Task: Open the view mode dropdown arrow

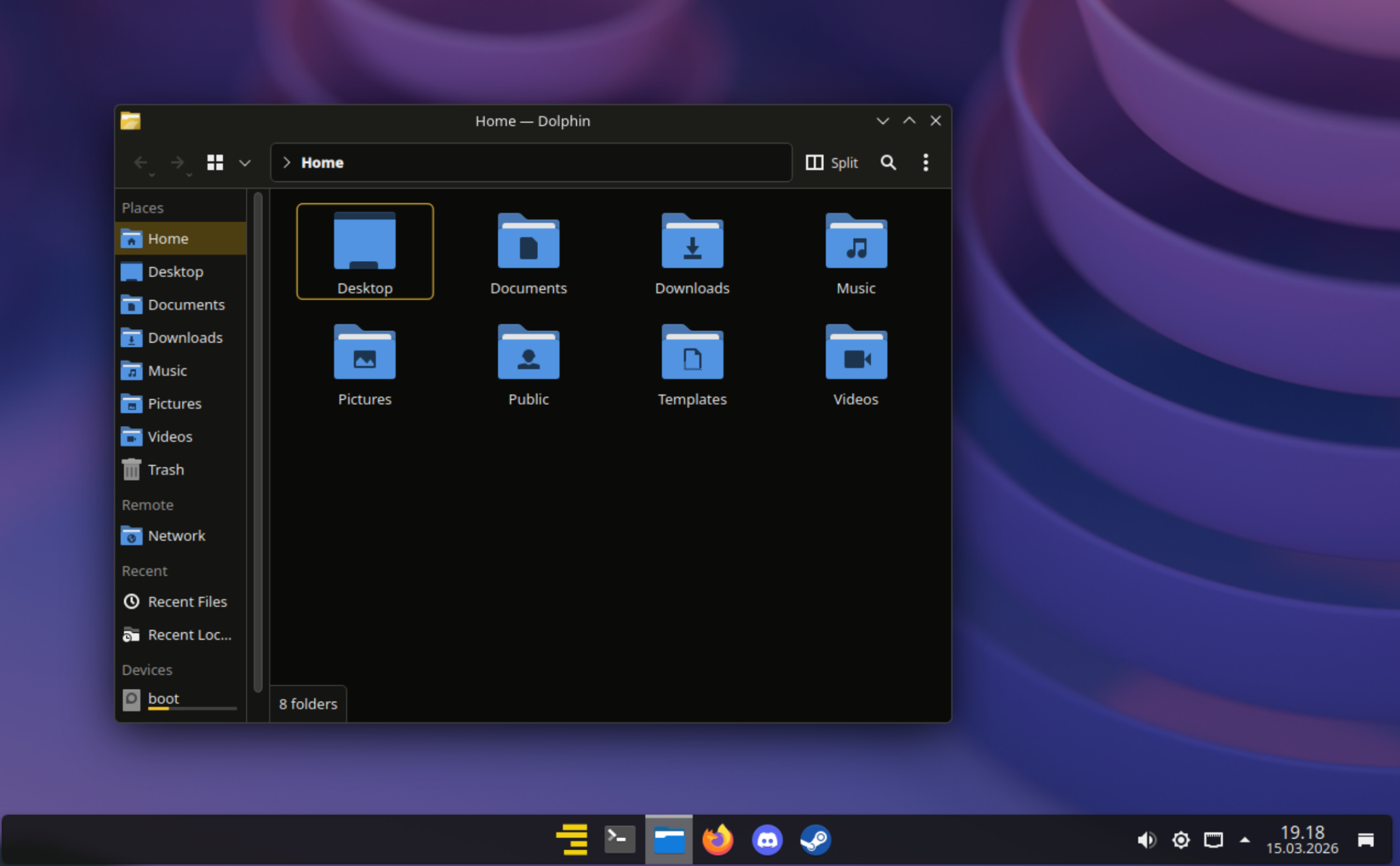Action: coord(245,163)
